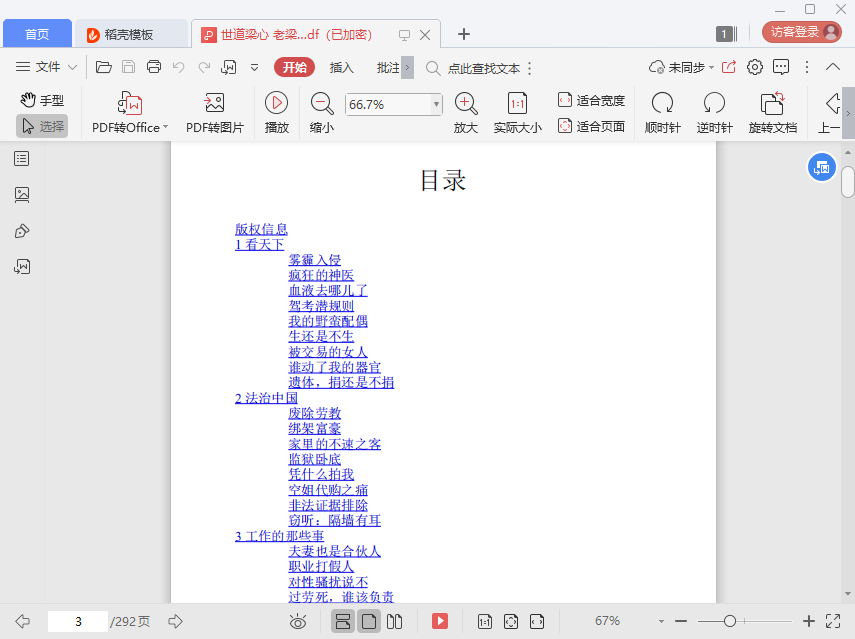This screenshot has height=639, width=855.
Task: Decrease zoom with minus button in status bar
Action: point(681,621)
